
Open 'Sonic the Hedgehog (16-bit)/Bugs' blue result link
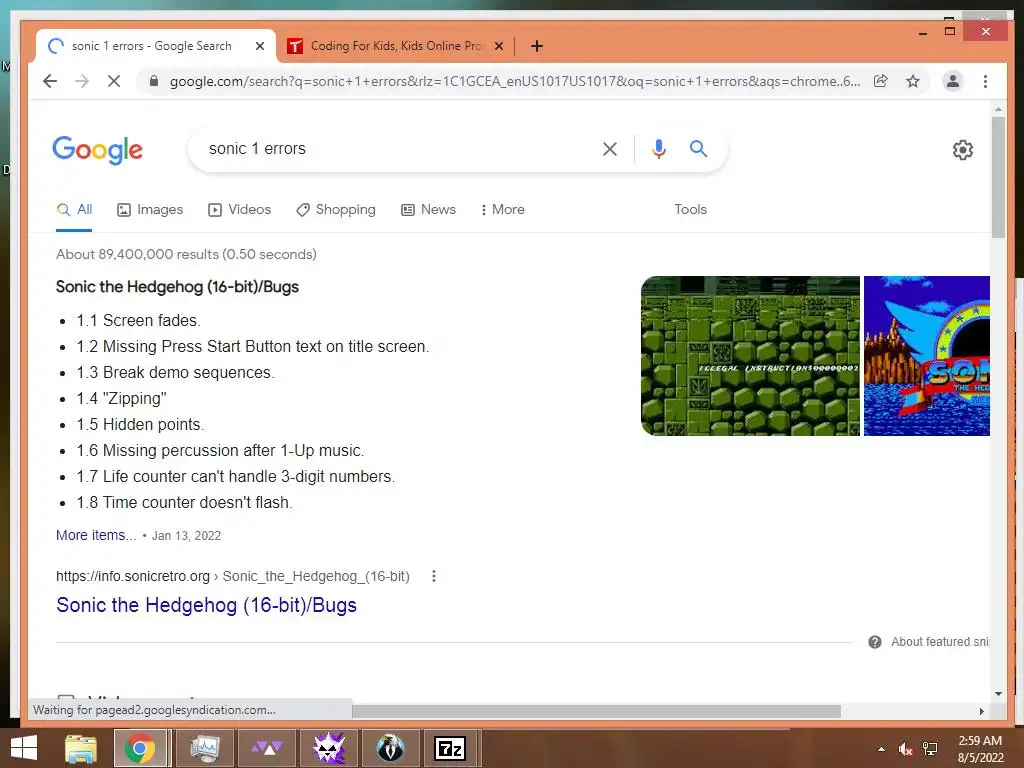coord(206,605)
